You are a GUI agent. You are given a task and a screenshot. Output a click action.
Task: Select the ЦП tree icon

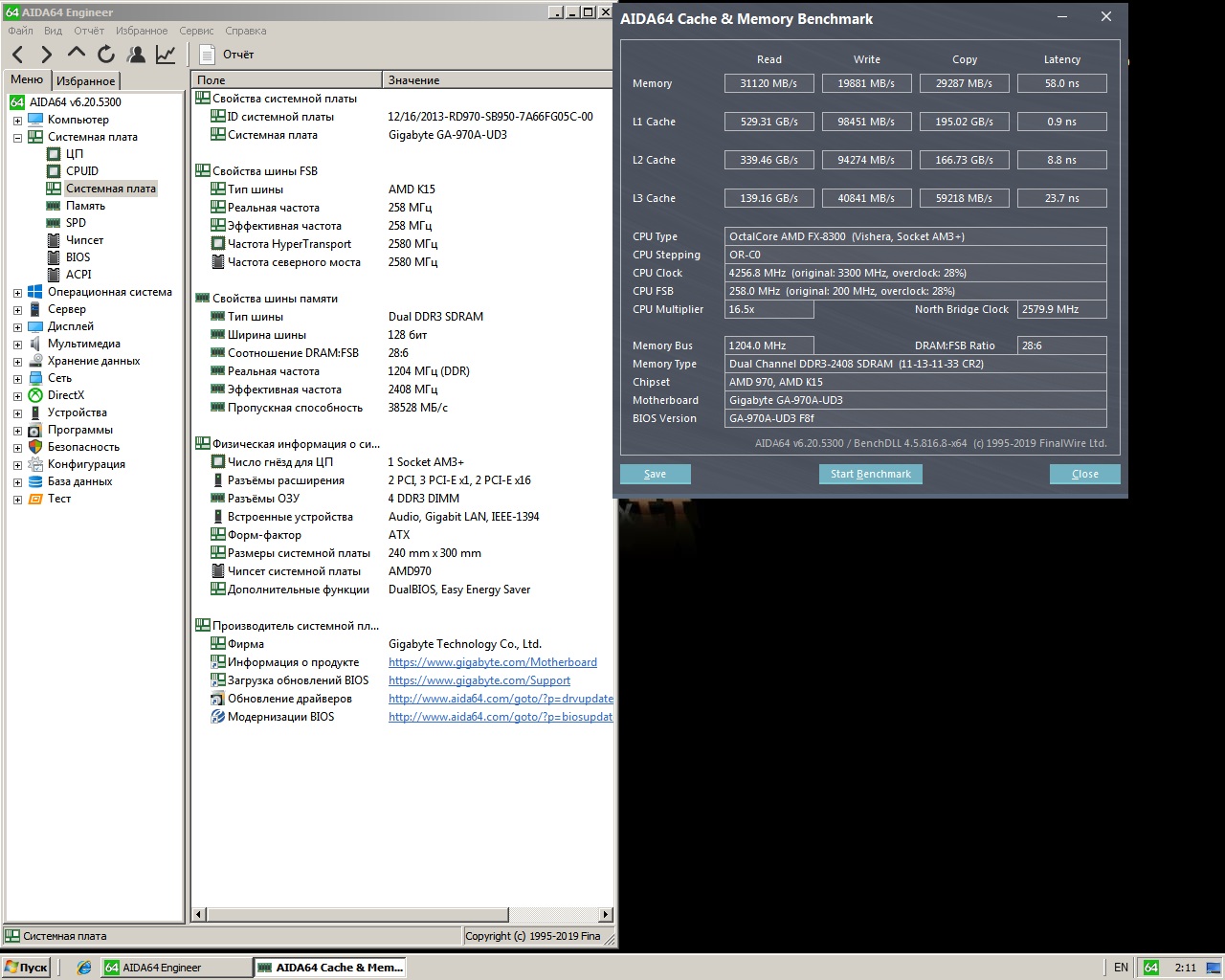pos(54,154)
